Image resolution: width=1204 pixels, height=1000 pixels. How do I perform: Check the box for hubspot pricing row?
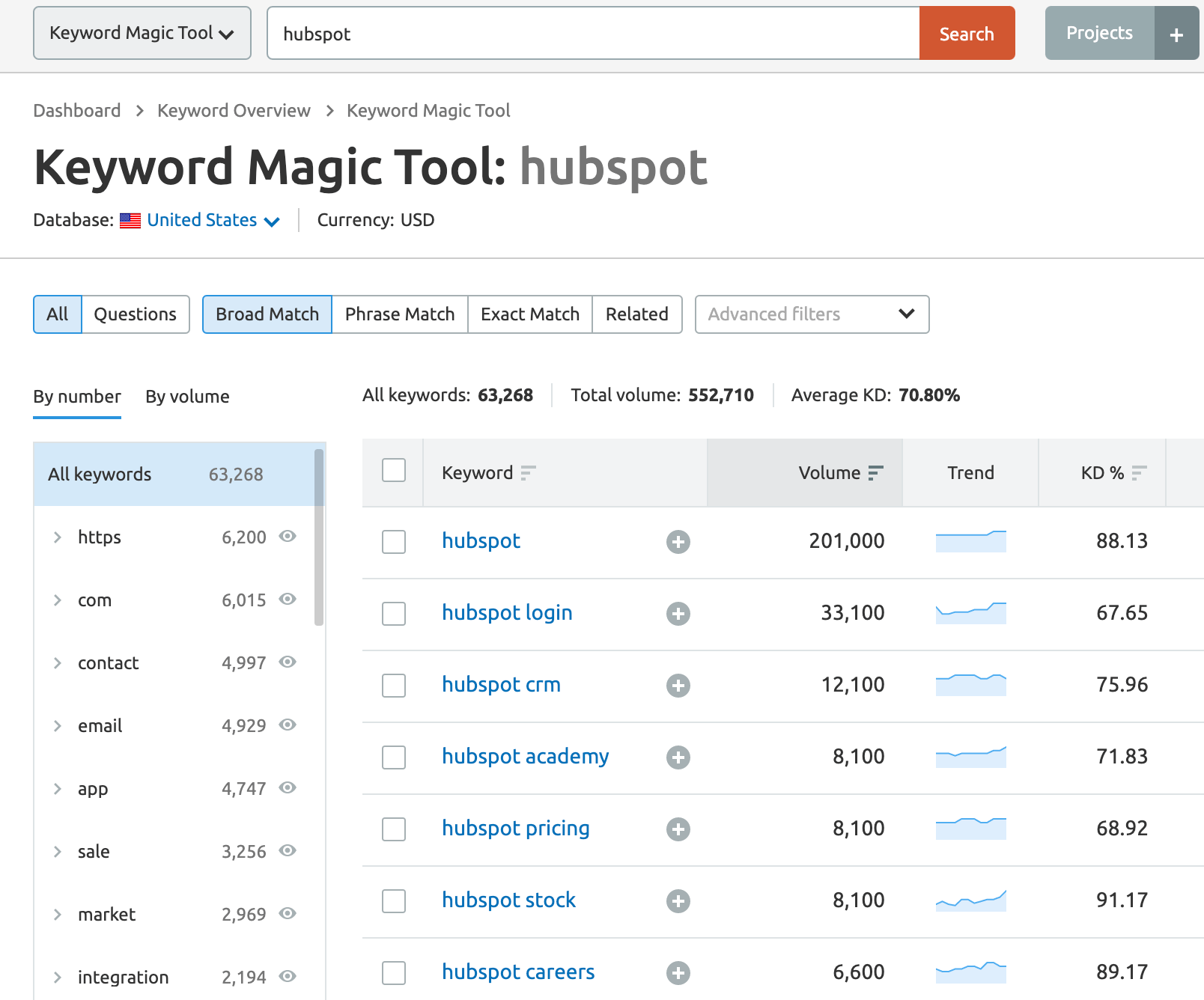click(394, 829)
